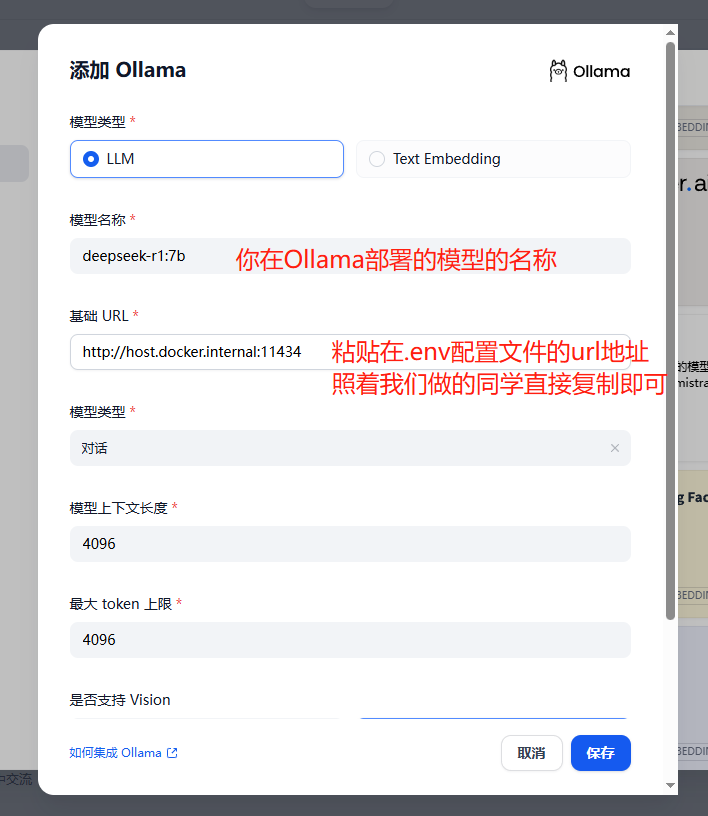Click the 添加 Ollama dialog title
The width and height of the screenshot is (708, 816).
(x=127, y=70)
